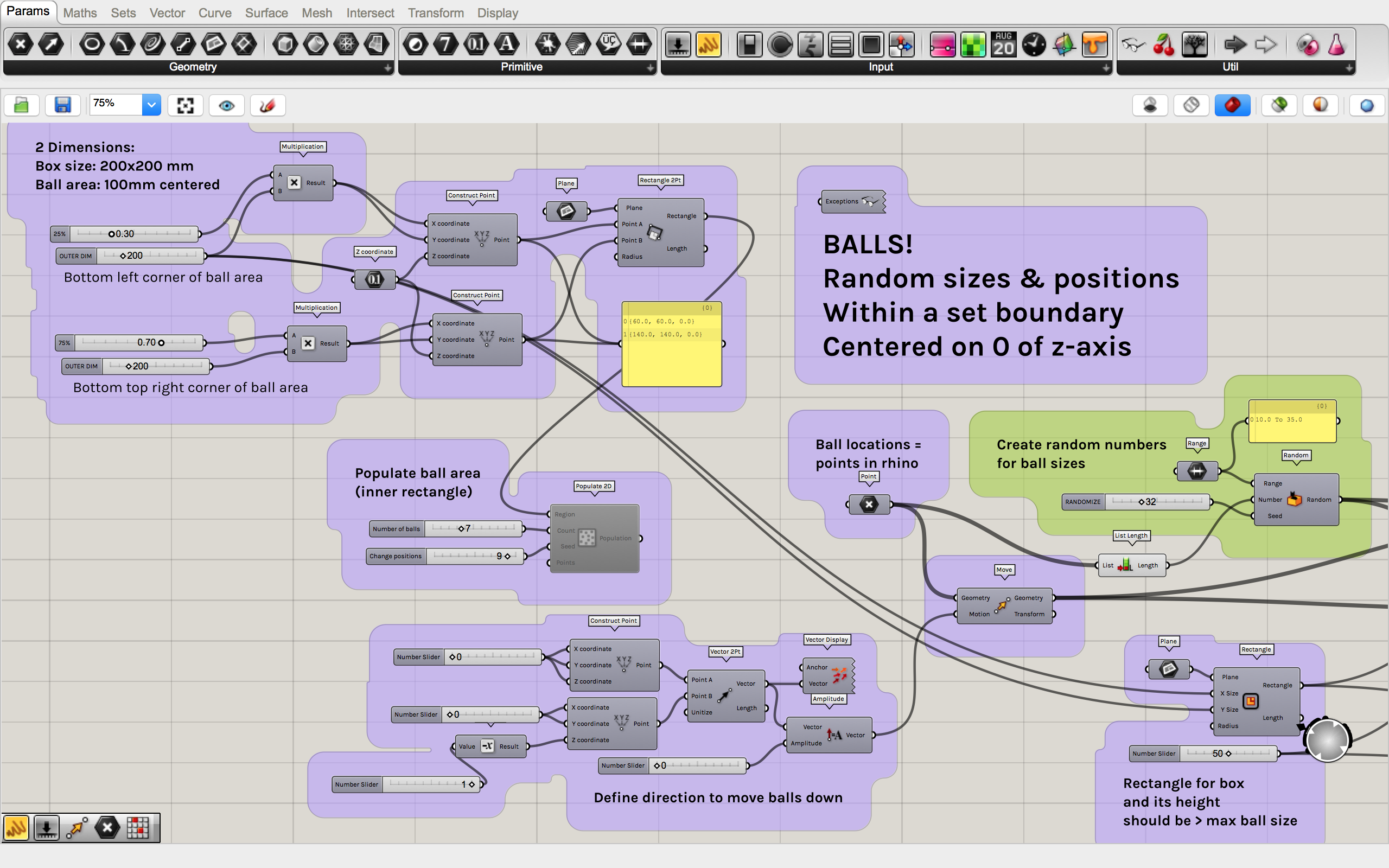Select the Random component
Viewport: 1389px width, 868px height.
(1296, 500)
